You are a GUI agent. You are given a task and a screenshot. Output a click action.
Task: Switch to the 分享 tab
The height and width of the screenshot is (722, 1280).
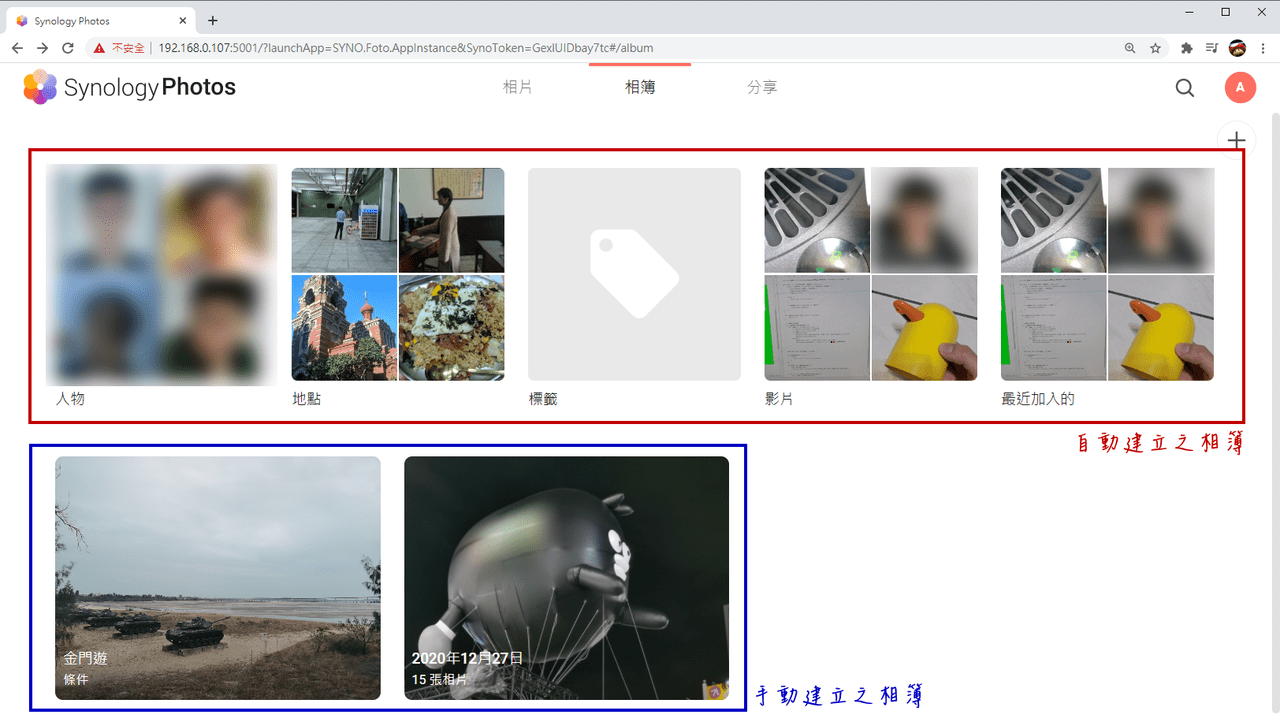[762, 88]
